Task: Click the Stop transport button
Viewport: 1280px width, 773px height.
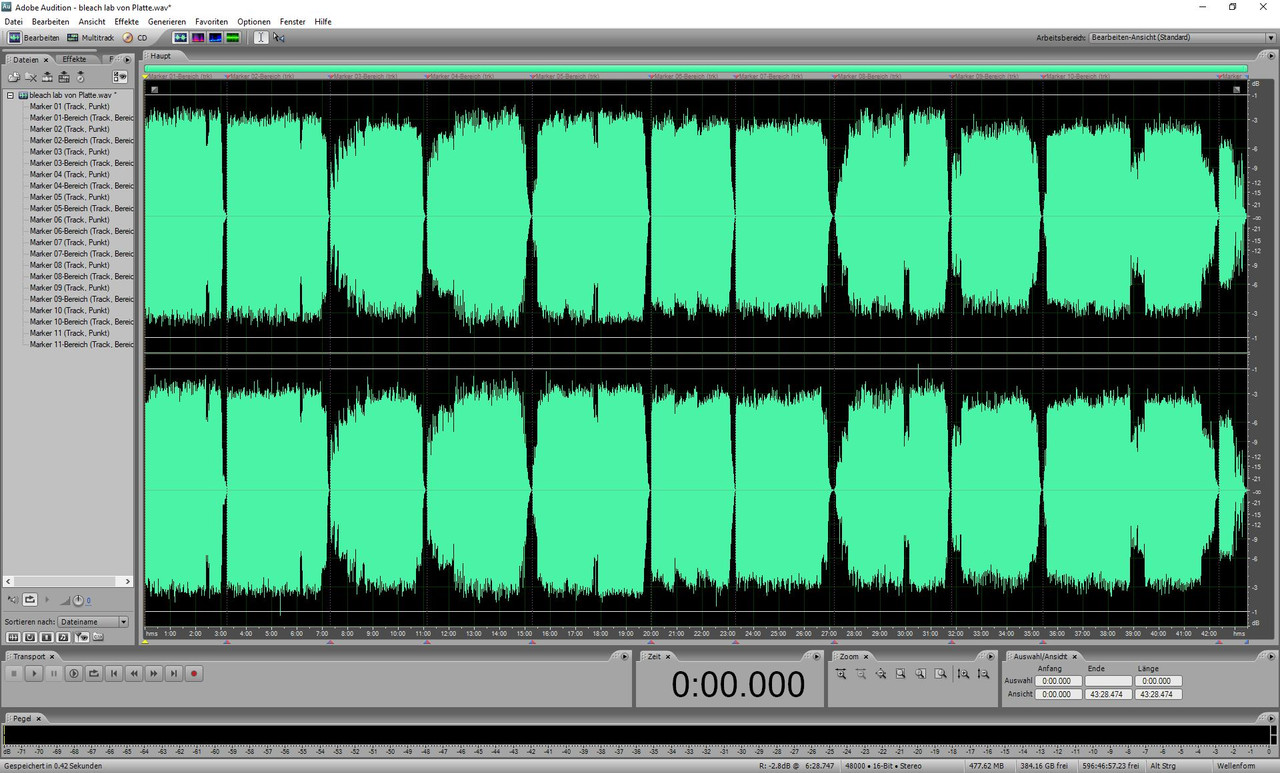Action: (x=14, y=673)
